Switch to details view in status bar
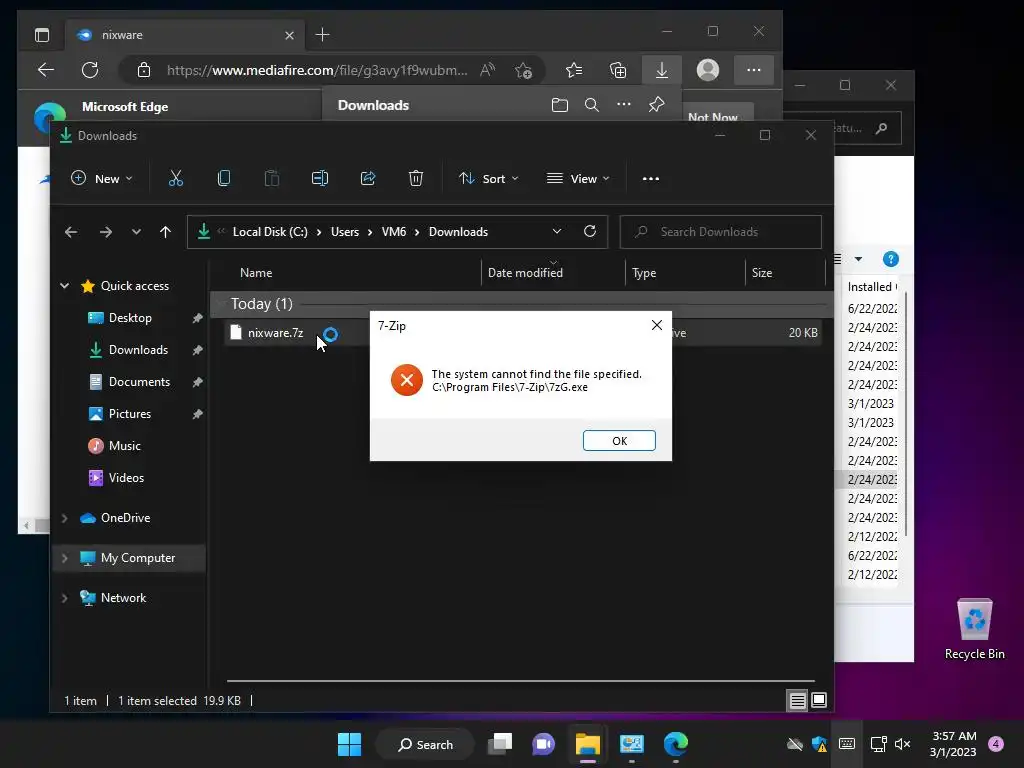The width and height of the screenshot is (1024, 768). tap(797, 701)
